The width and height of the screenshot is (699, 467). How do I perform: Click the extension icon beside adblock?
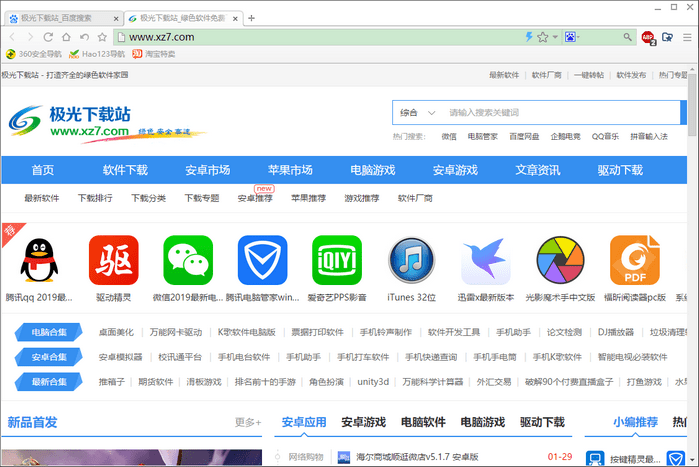[667, 37]
